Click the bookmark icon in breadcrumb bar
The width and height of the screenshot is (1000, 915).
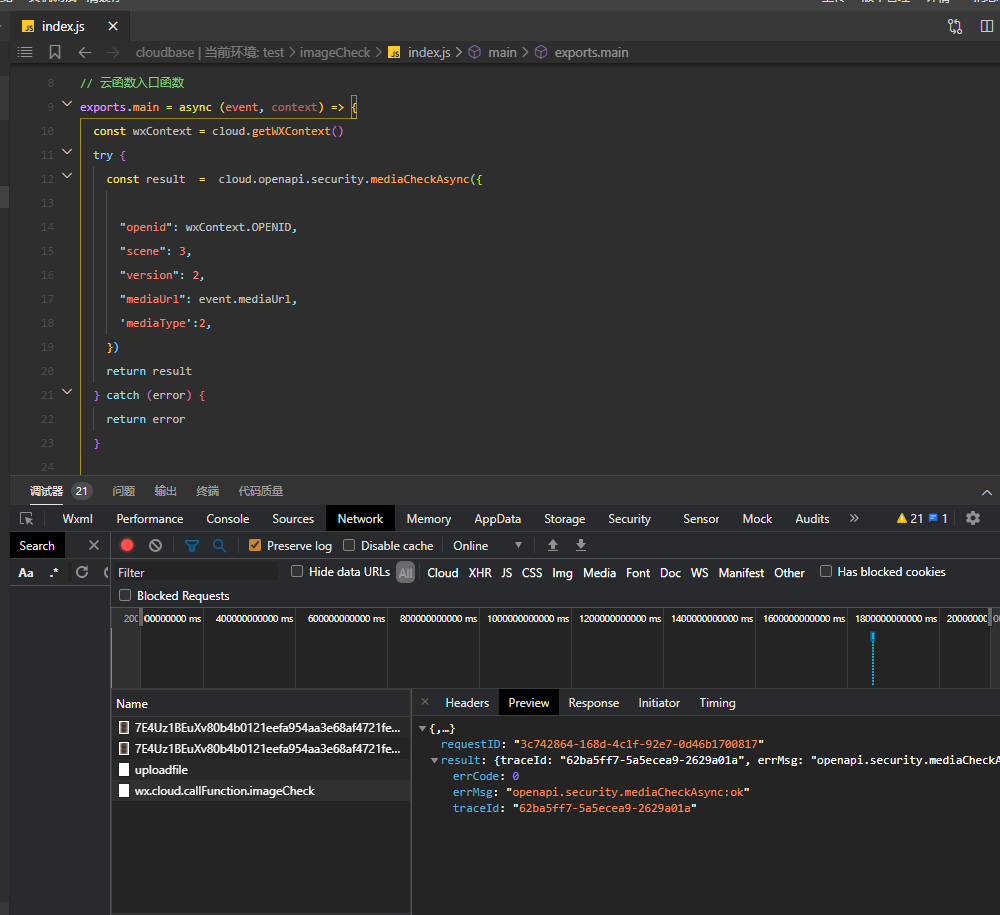pos(54,52)
